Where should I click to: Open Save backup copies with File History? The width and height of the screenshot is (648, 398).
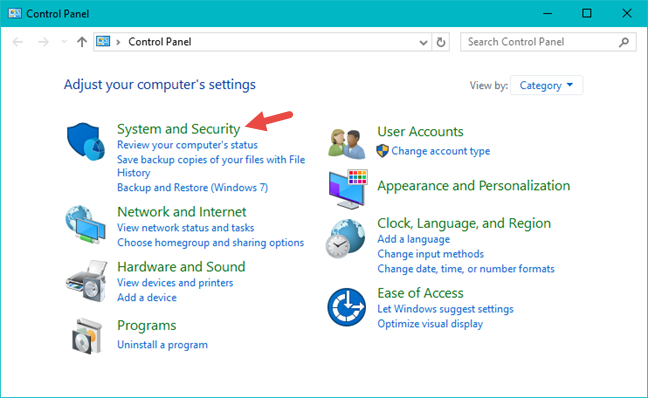[211, 166]
